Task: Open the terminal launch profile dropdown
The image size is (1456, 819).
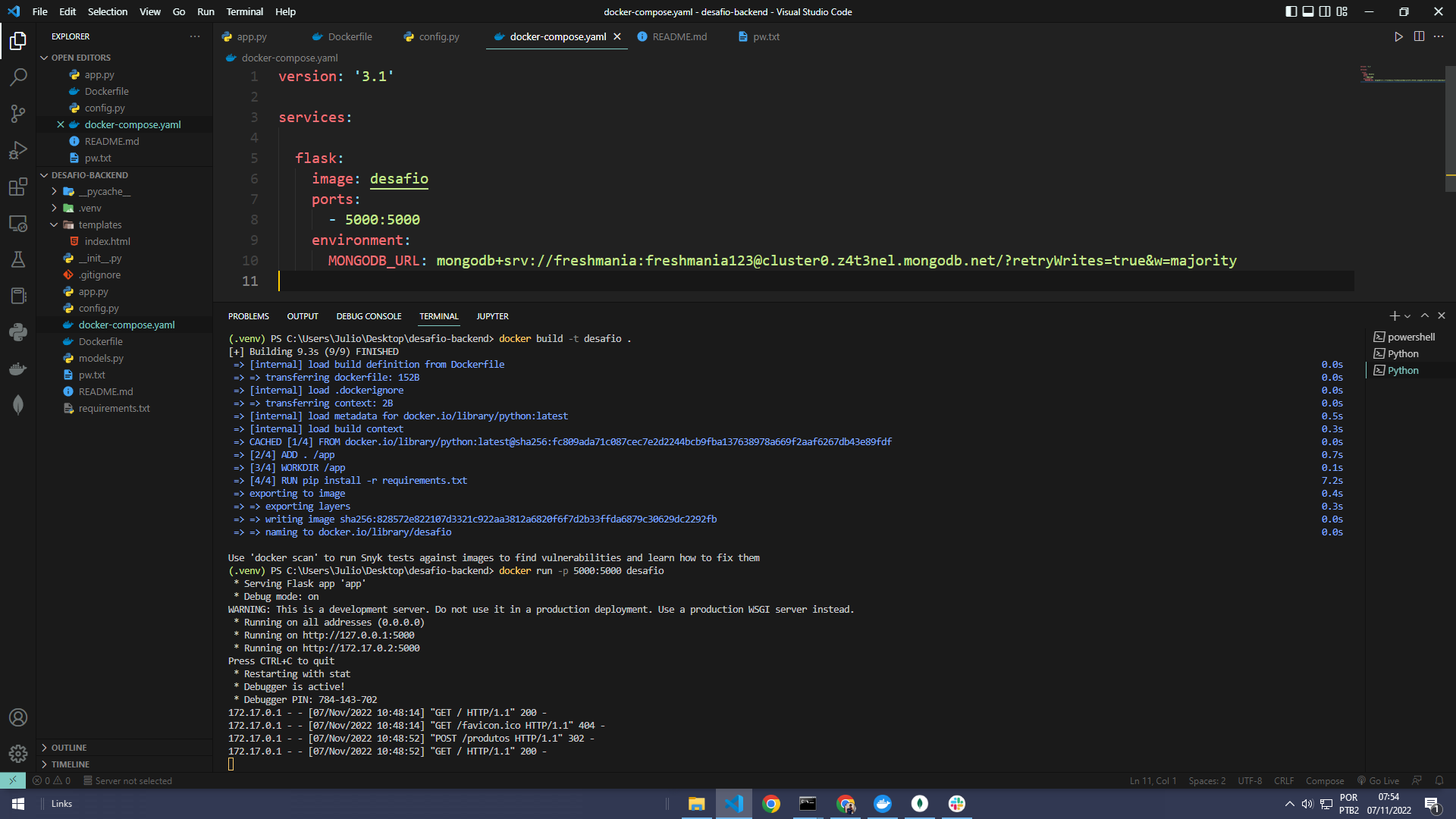Action: click(1407, 315)
